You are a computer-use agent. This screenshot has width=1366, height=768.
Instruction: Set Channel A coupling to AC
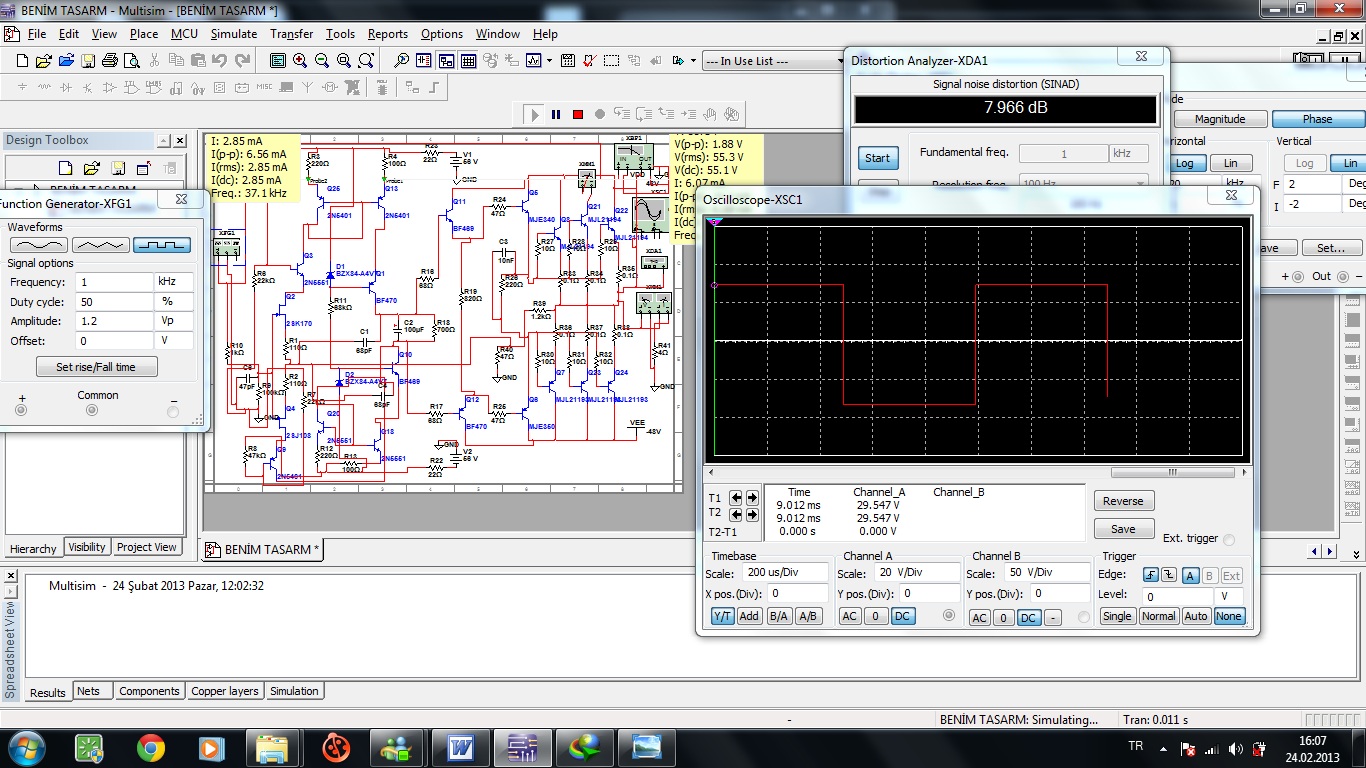click(x=849, y=616)
